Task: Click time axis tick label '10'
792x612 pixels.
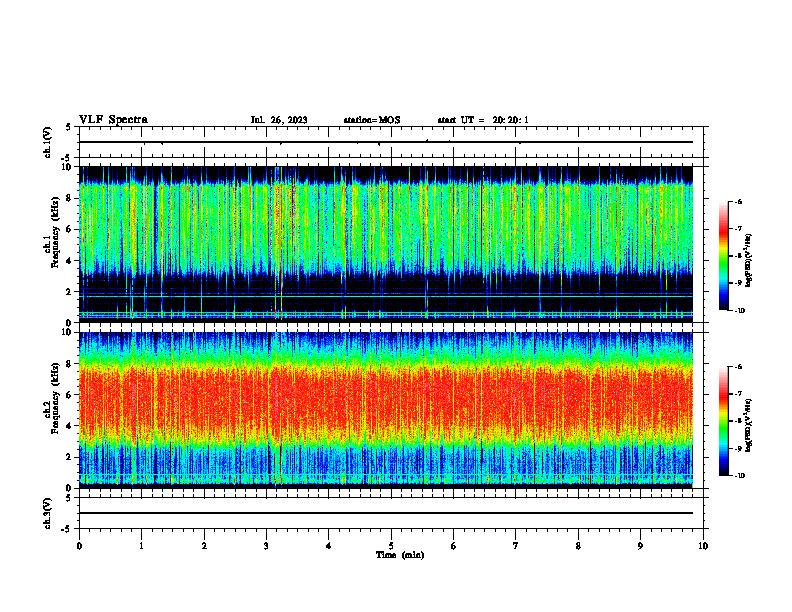Action: coord(703,546)
